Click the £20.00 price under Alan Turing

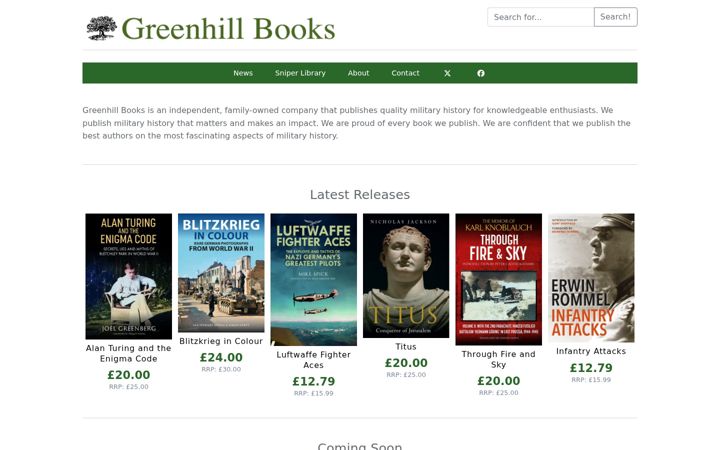tap(129, 375)
